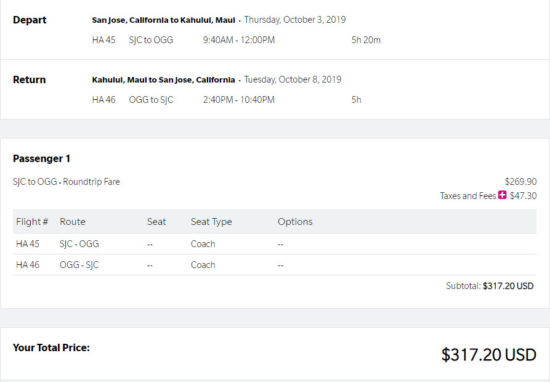The image size is (550, 382).
Task: Click the Seat column header
Action: pos(156,222)
